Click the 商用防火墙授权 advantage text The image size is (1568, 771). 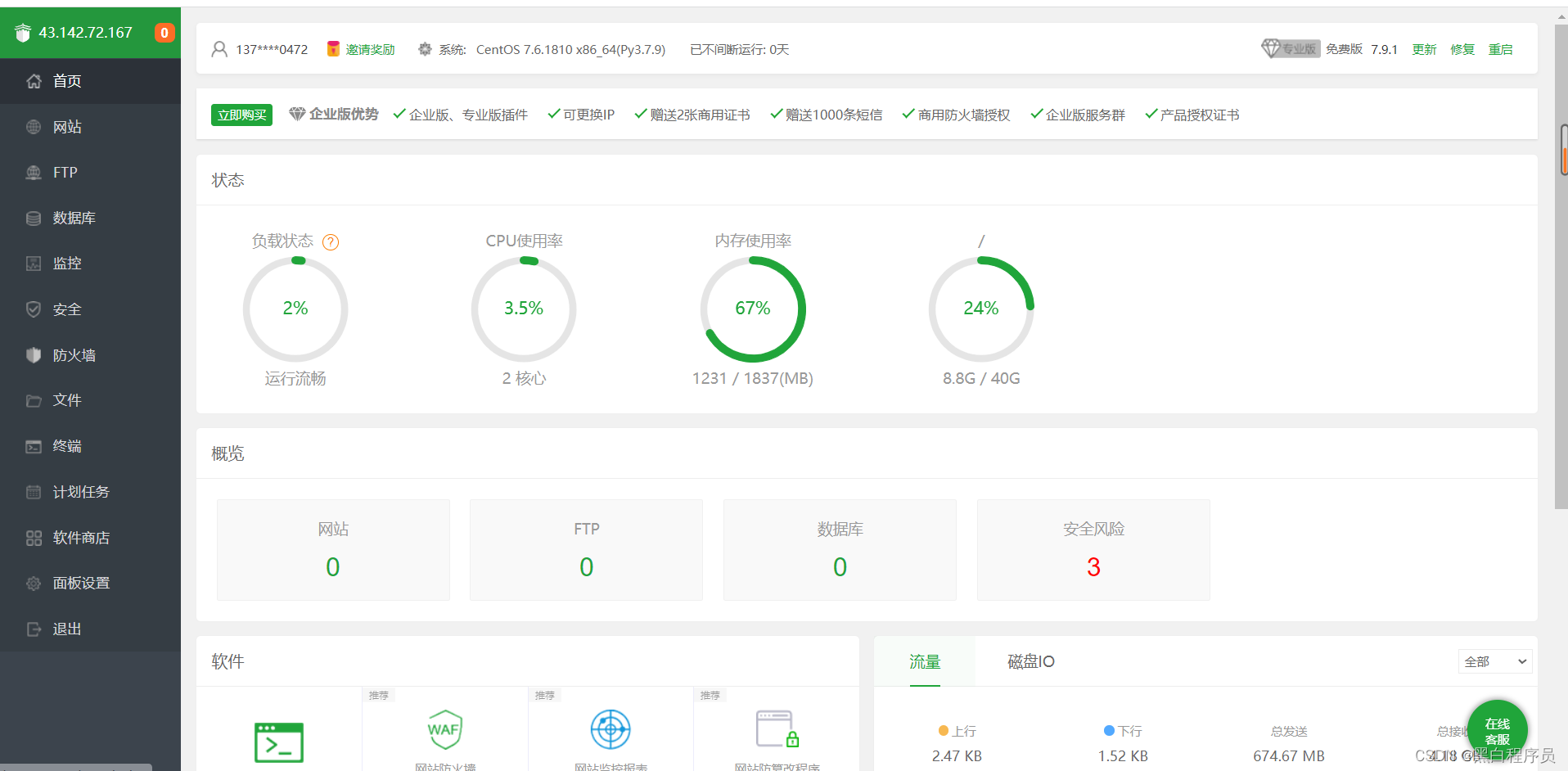click(x=964, y=115)
